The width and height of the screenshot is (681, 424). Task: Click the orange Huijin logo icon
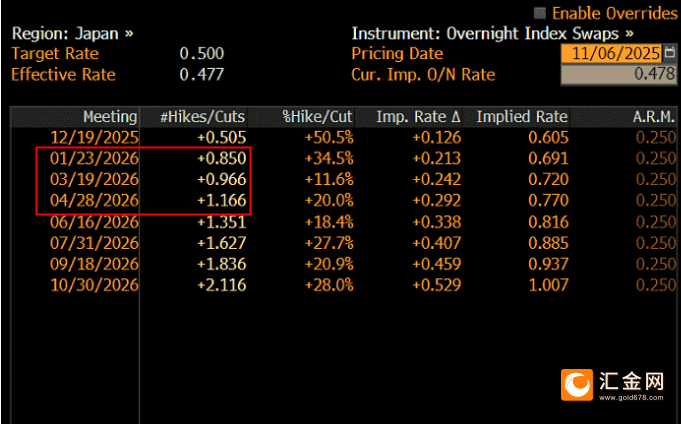point(577,384)
